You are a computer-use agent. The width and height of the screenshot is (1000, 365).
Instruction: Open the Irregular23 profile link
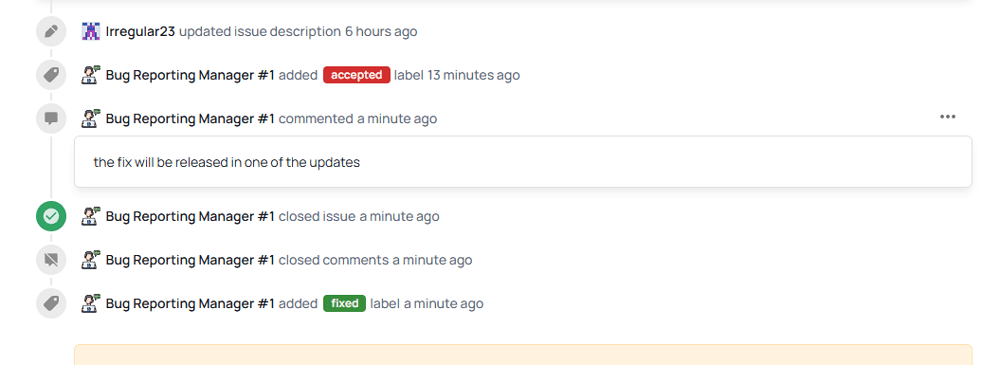[140, 31]
